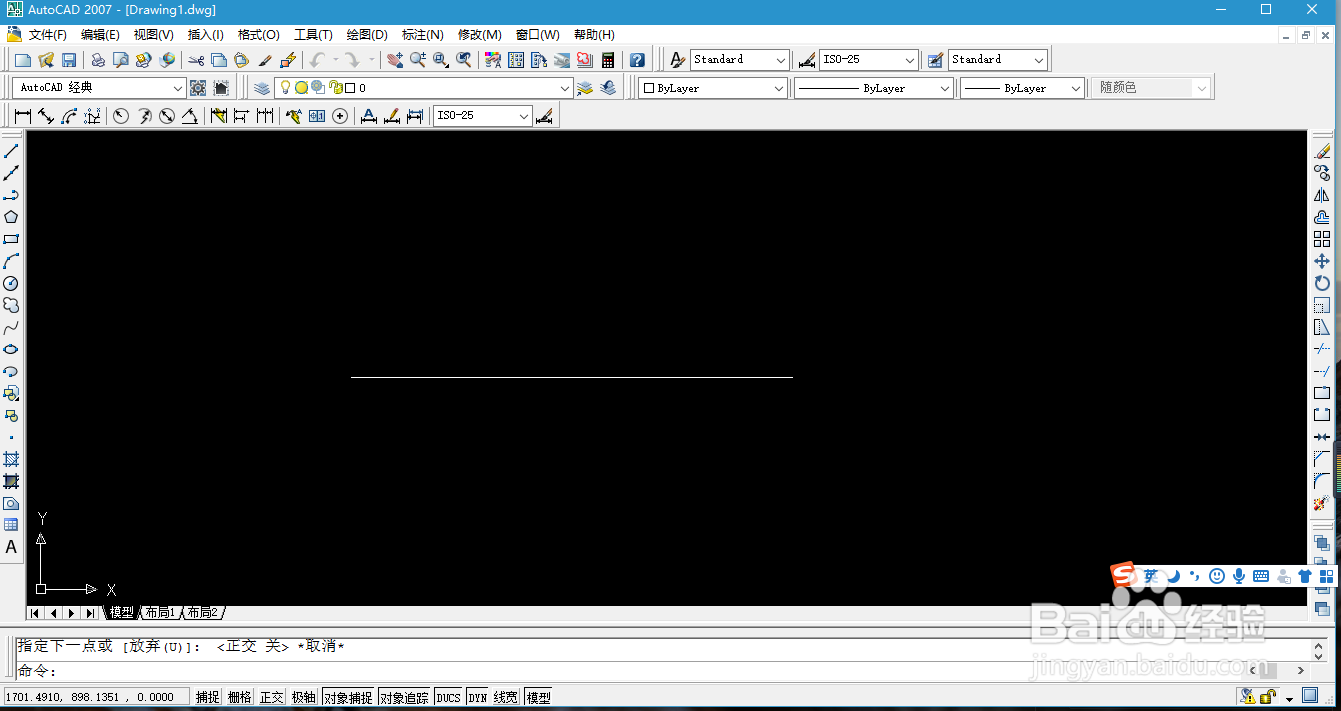Click the Pan realtime hand icon
This screenshot has height=711, width=1341.
tap(395, 60)
